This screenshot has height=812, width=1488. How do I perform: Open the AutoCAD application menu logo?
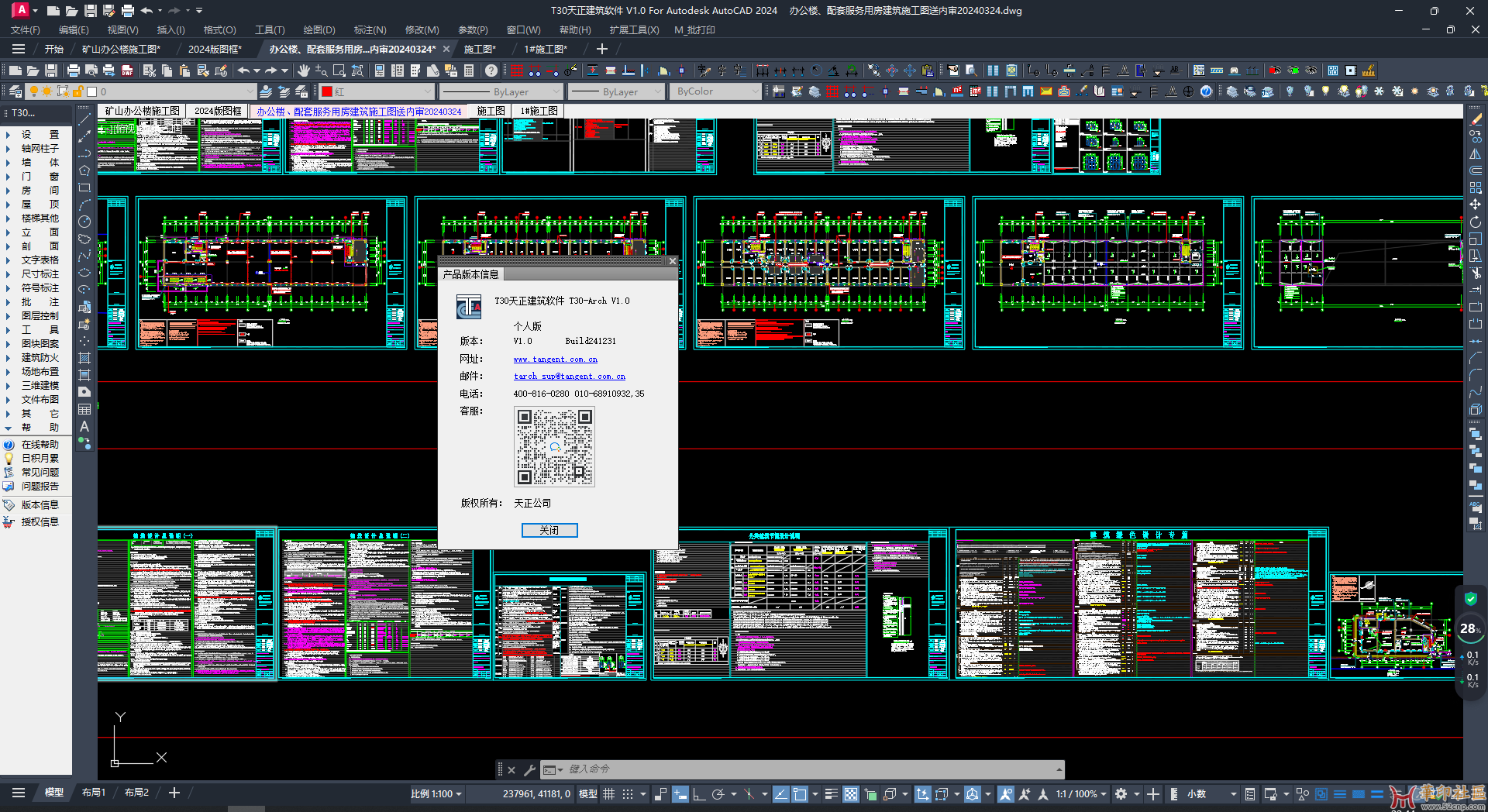click(x=21, y=10)
